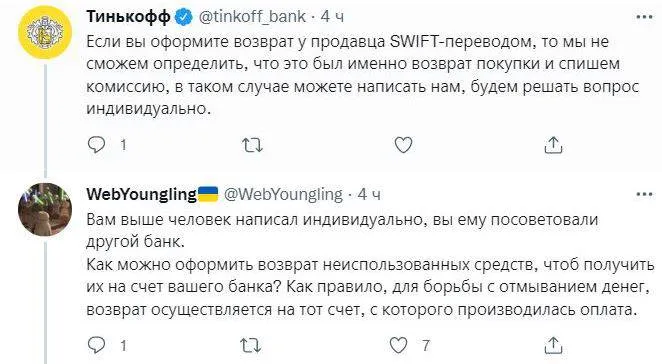This screenshot has height=364, width=662.
Task: Open the Тинькофф tweet text about SWIFT
Action: 363,75
